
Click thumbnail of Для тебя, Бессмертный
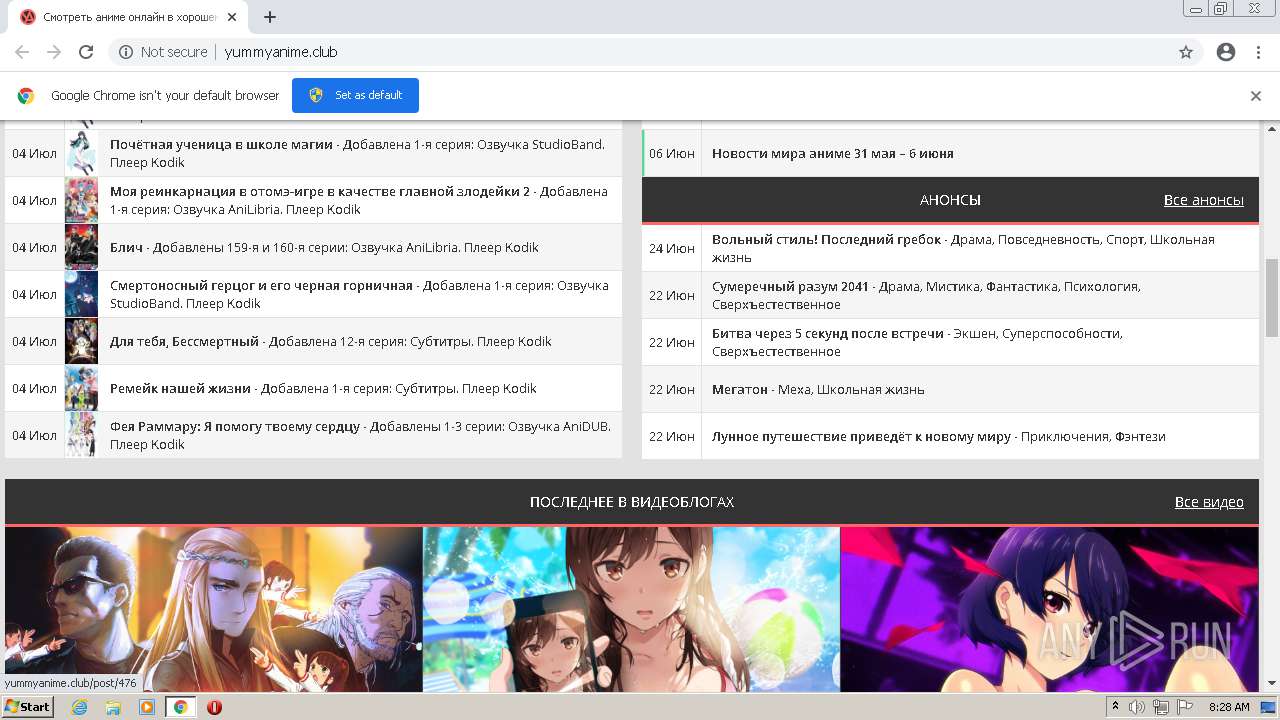pyautogui.click(x=81, y=341)
